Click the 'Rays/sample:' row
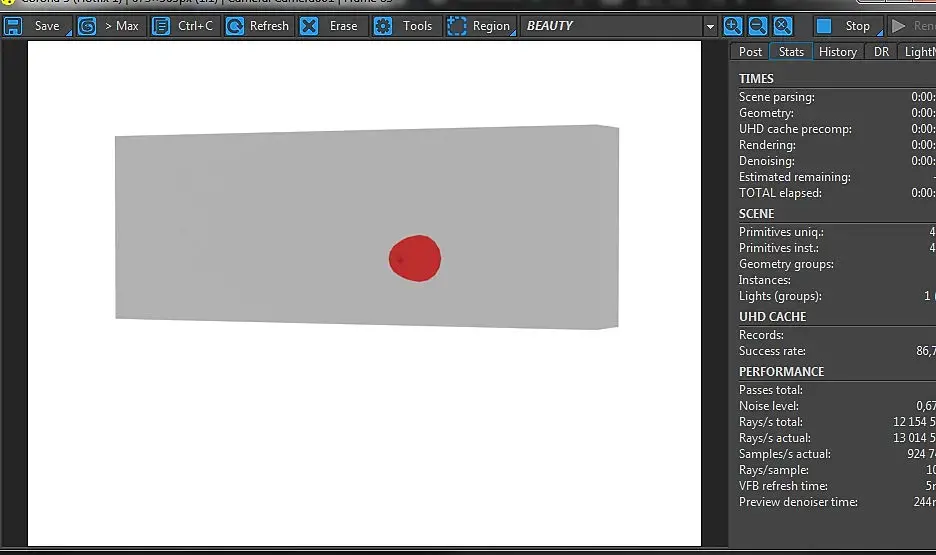 coord(837,470)
